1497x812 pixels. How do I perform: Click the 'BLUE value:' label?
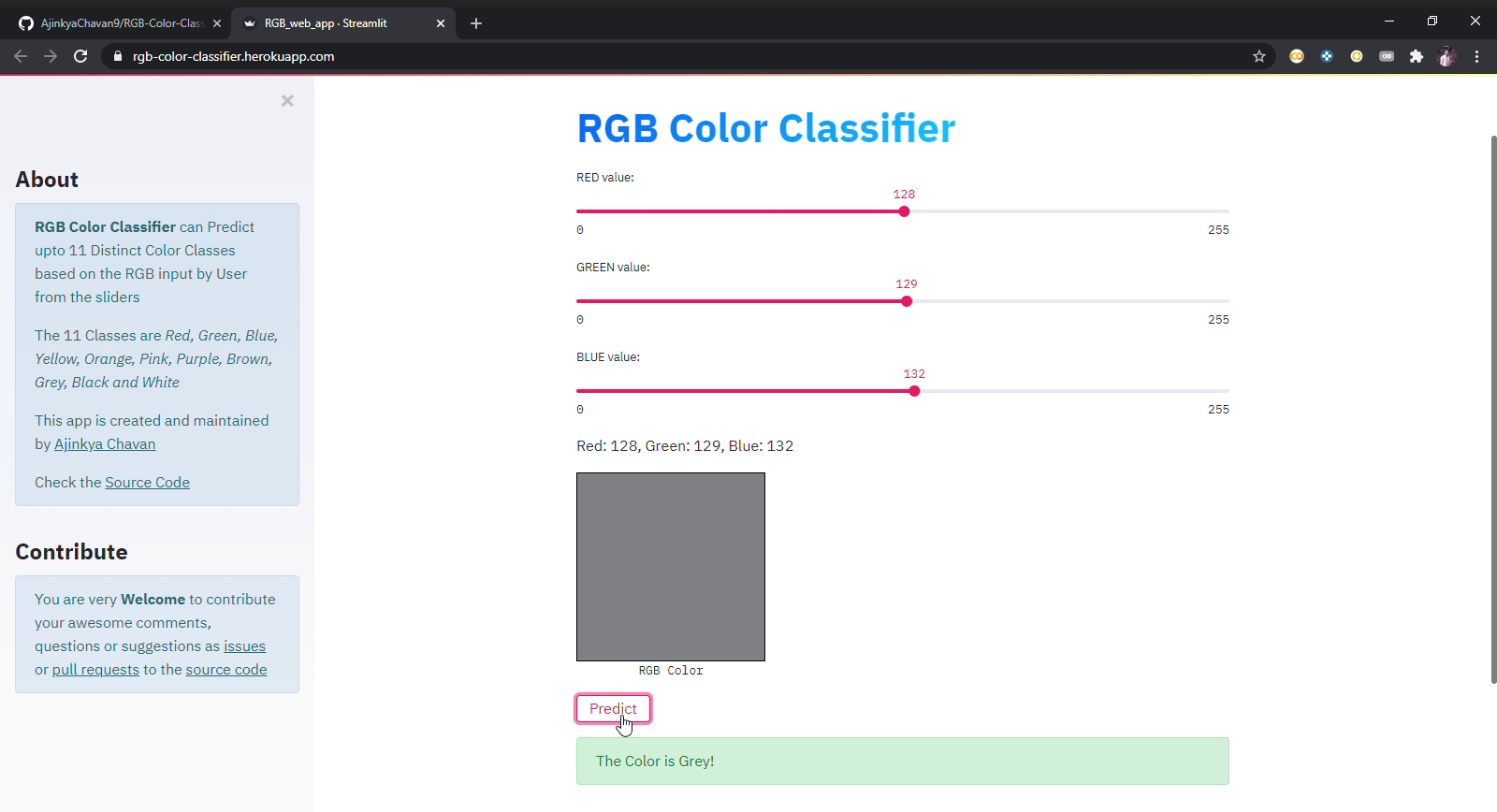[x=608, y=357]
